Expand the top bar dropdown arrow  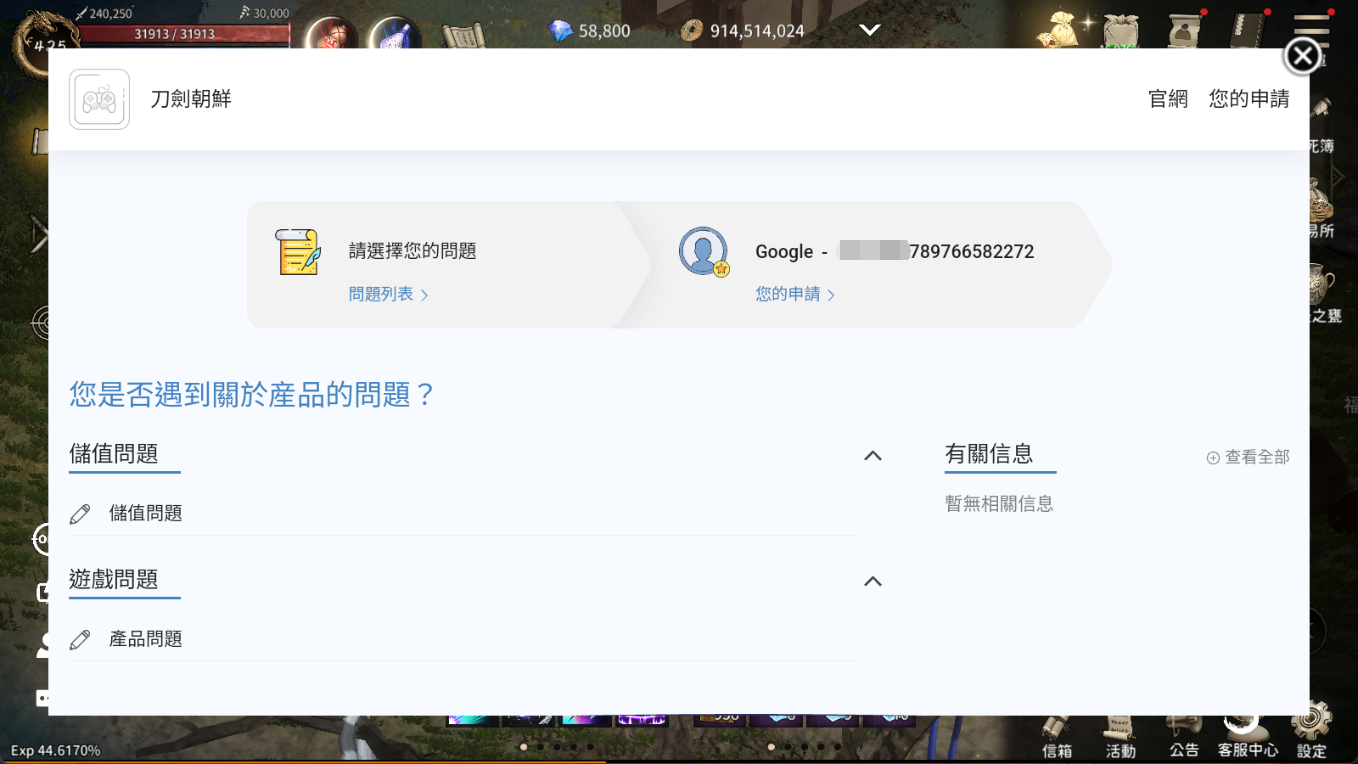(869, 30)
